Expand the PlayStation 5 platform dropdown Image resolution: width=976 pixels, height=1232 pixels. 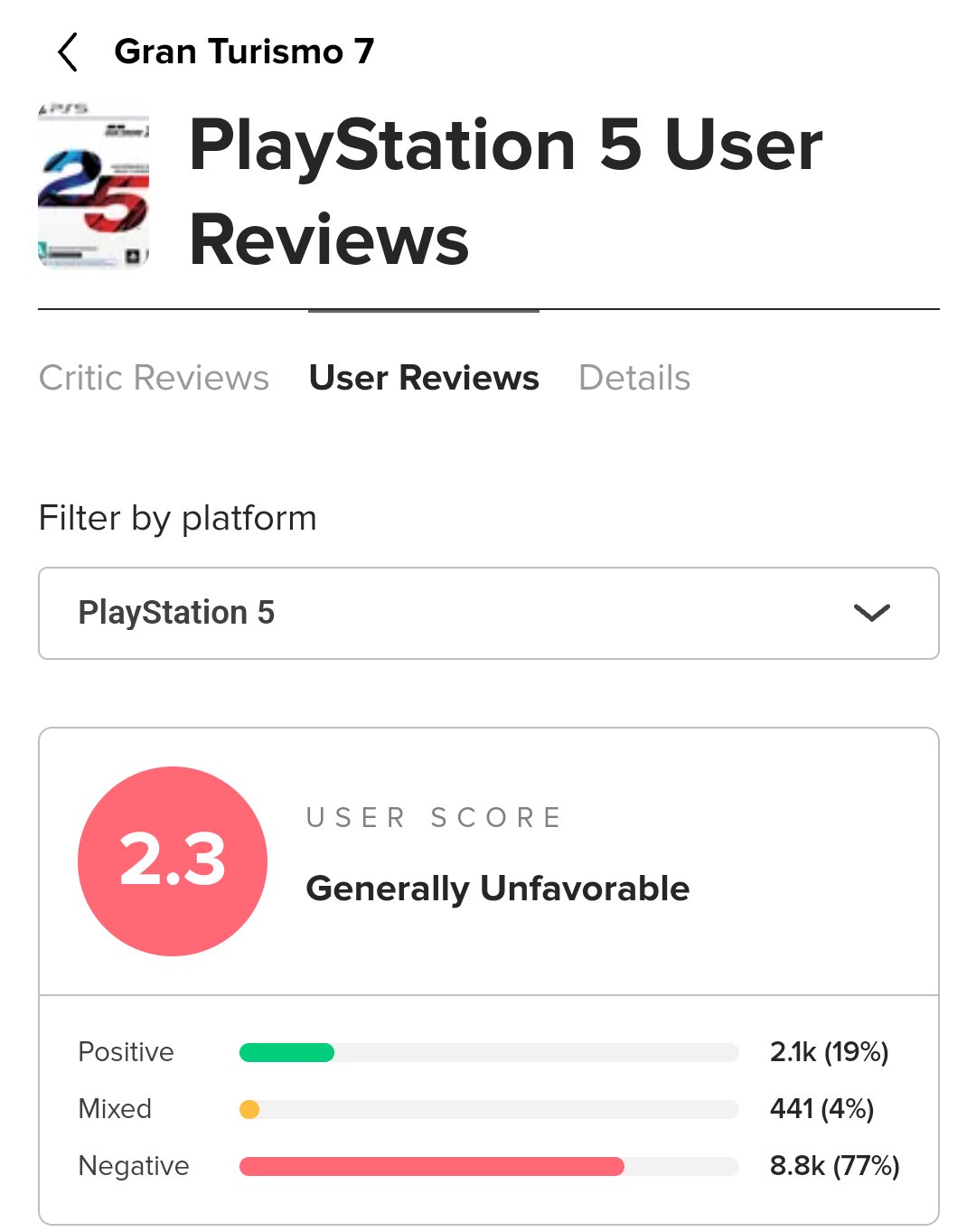488,613
